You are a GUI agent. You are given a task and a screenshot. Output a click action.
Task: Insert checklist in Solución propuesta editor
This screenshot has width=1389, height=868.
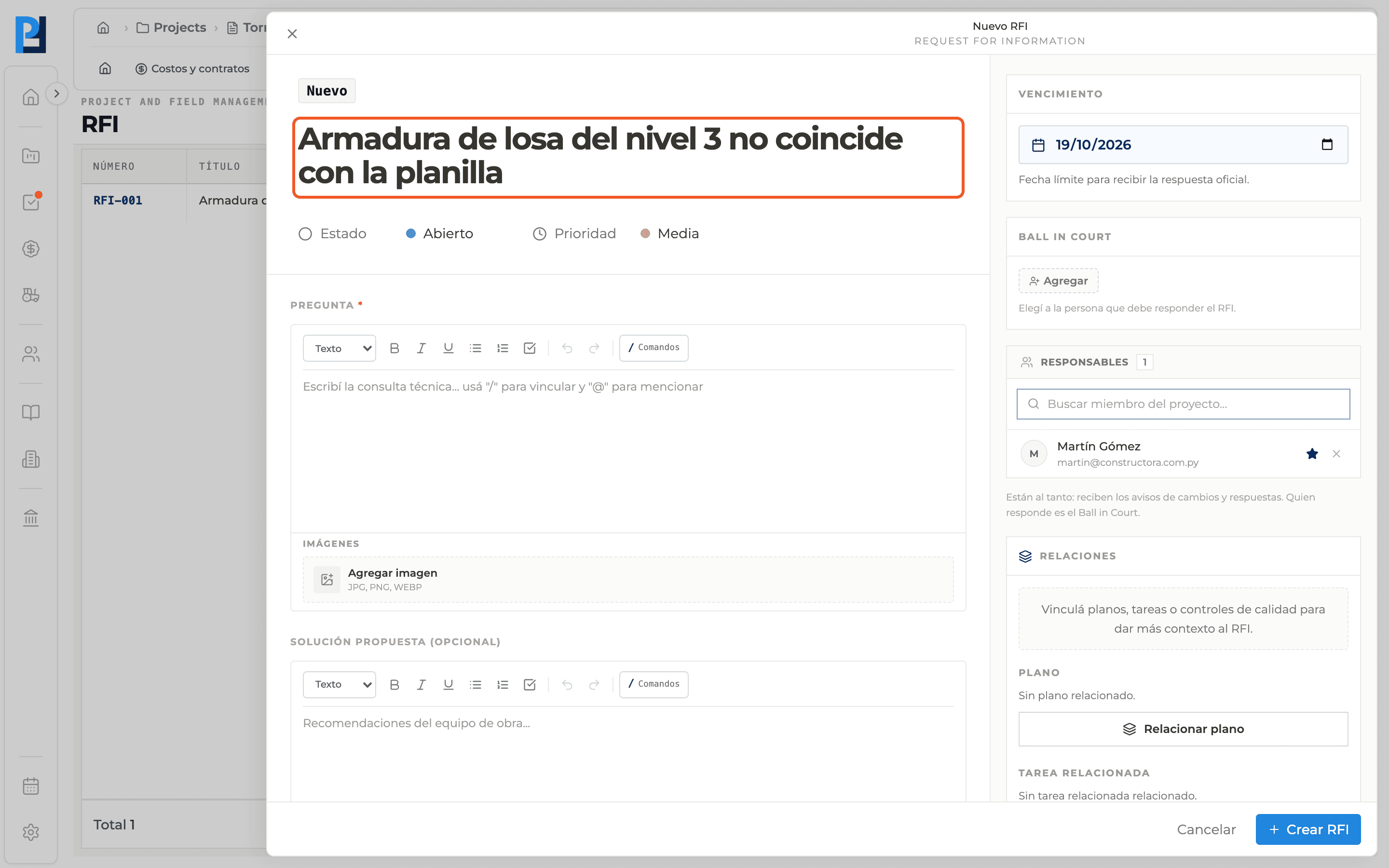coord(530,684)
